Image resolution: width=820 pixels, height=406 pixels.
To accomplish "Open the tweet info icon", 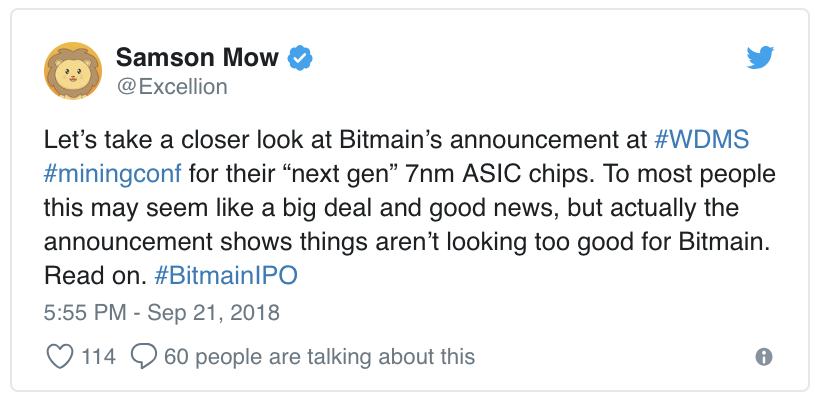I will coord(763,357).
